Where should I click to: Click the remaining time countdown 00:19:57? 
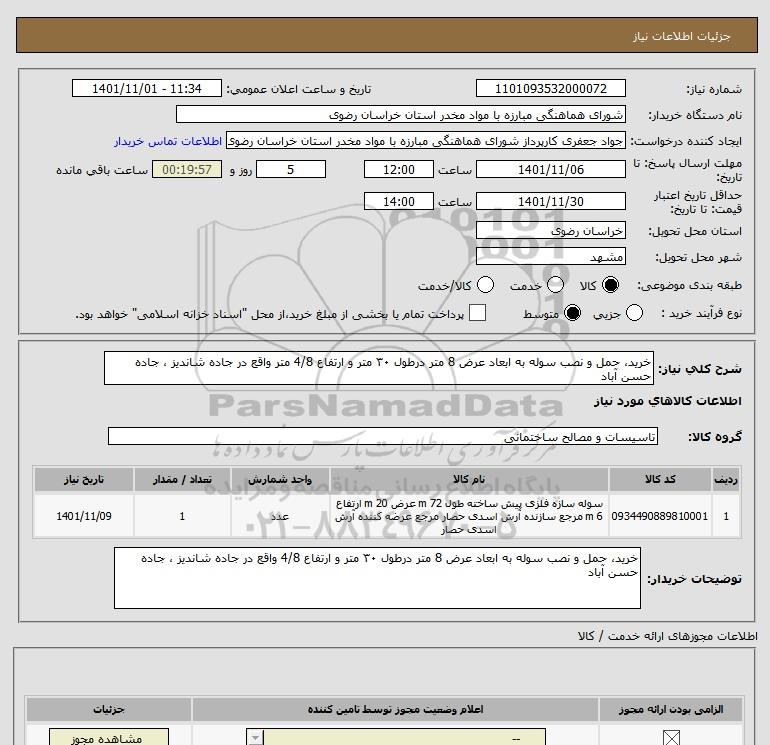187,169
